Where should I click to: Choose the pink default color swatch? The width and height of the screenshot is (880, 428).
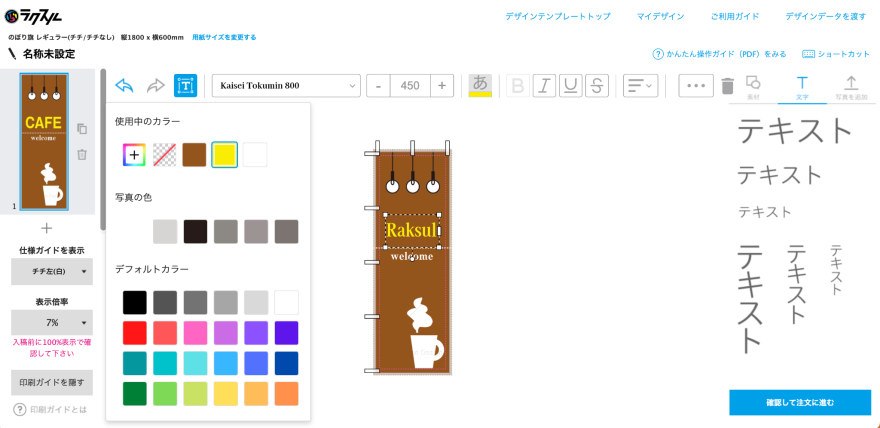[195, 333]
